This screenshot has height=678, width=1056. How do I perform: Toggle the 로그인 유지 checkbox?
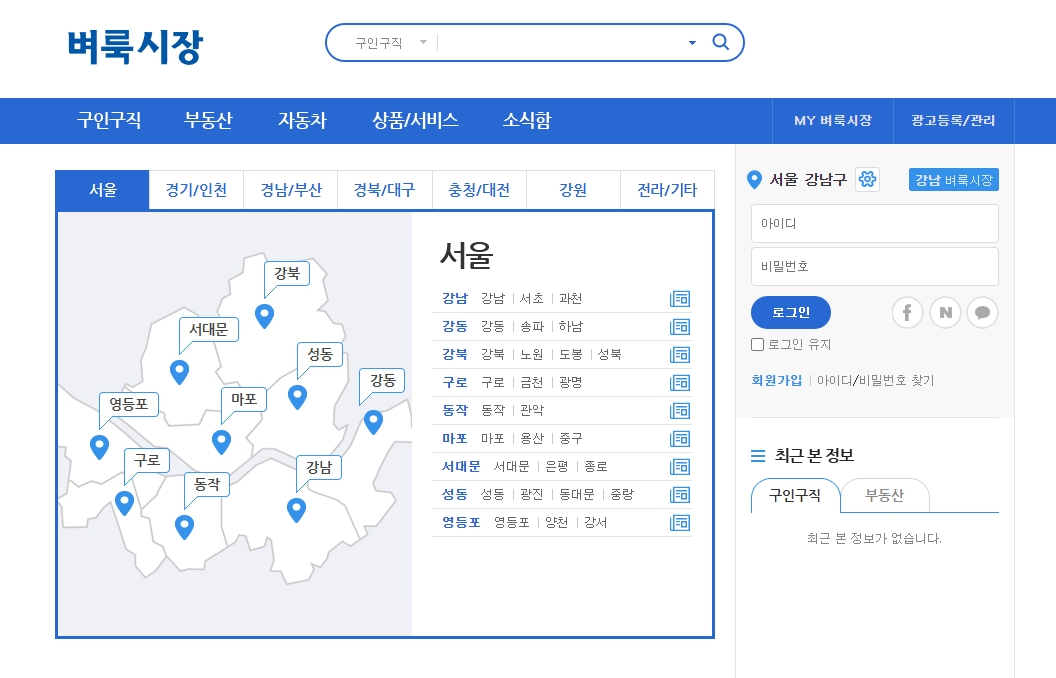[x=758, y=345]
